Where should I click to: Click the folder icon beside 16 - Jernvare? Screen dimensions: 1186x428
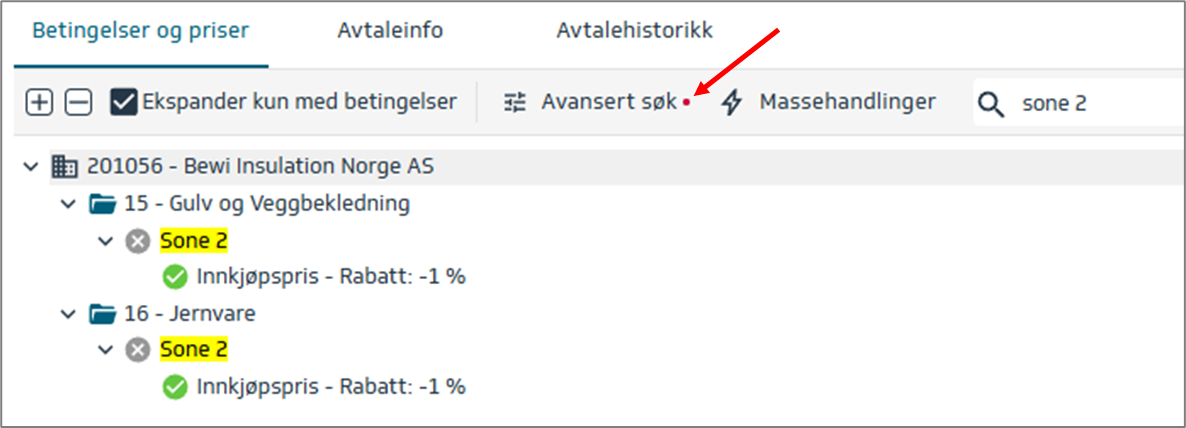tap(102, 314)
